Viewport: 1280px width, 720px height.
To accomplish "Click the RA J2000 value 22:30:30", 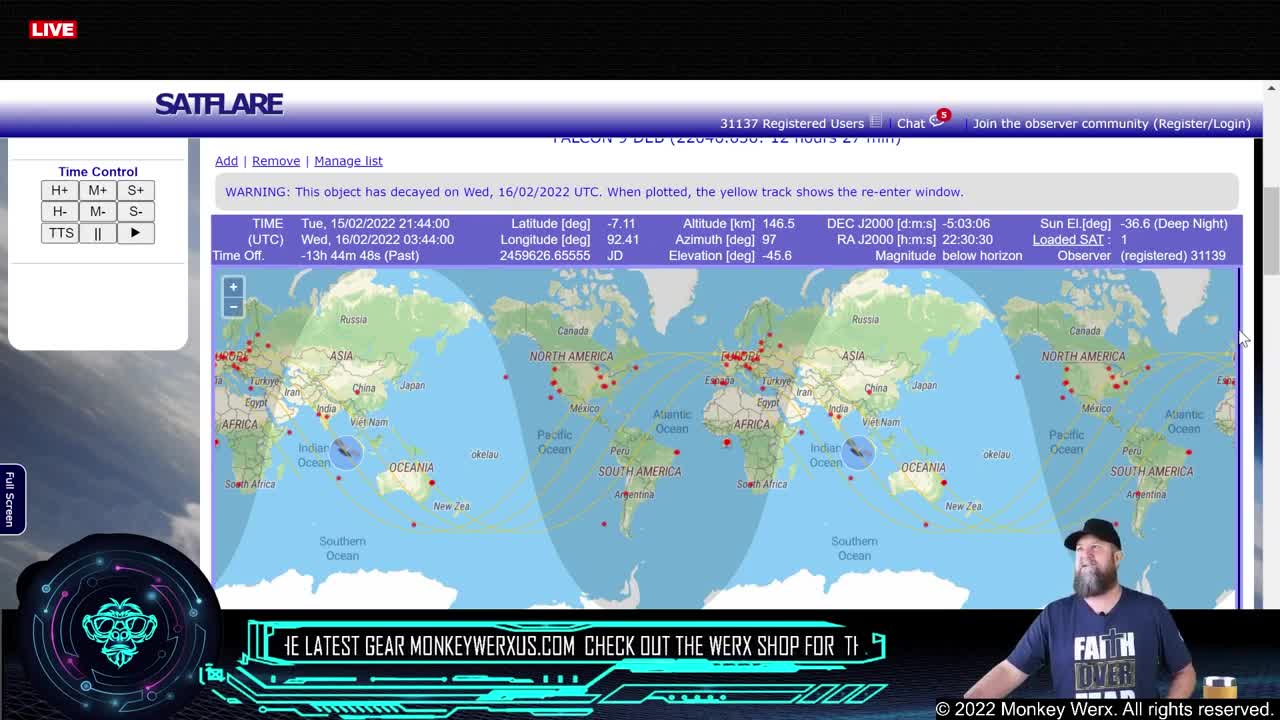I will pyautogui.click(x=967, y=239).
